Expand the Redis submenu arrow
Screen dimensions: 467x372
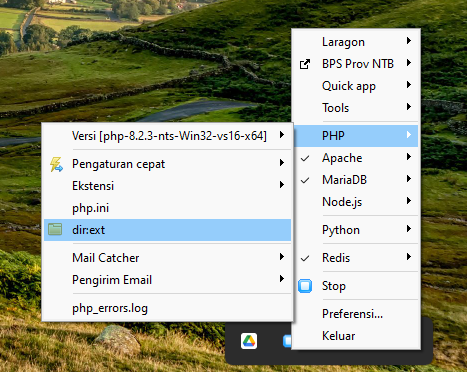[409, 257]
